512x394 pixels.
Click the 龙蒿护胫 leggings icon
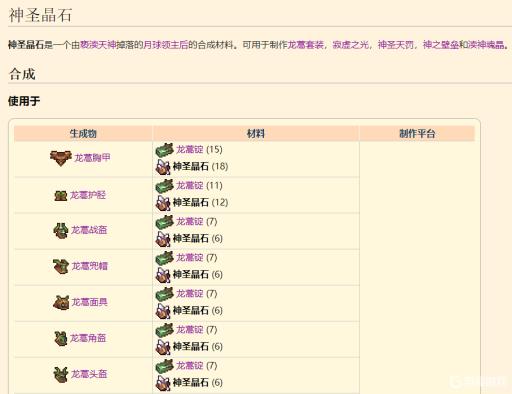(61, 195)
